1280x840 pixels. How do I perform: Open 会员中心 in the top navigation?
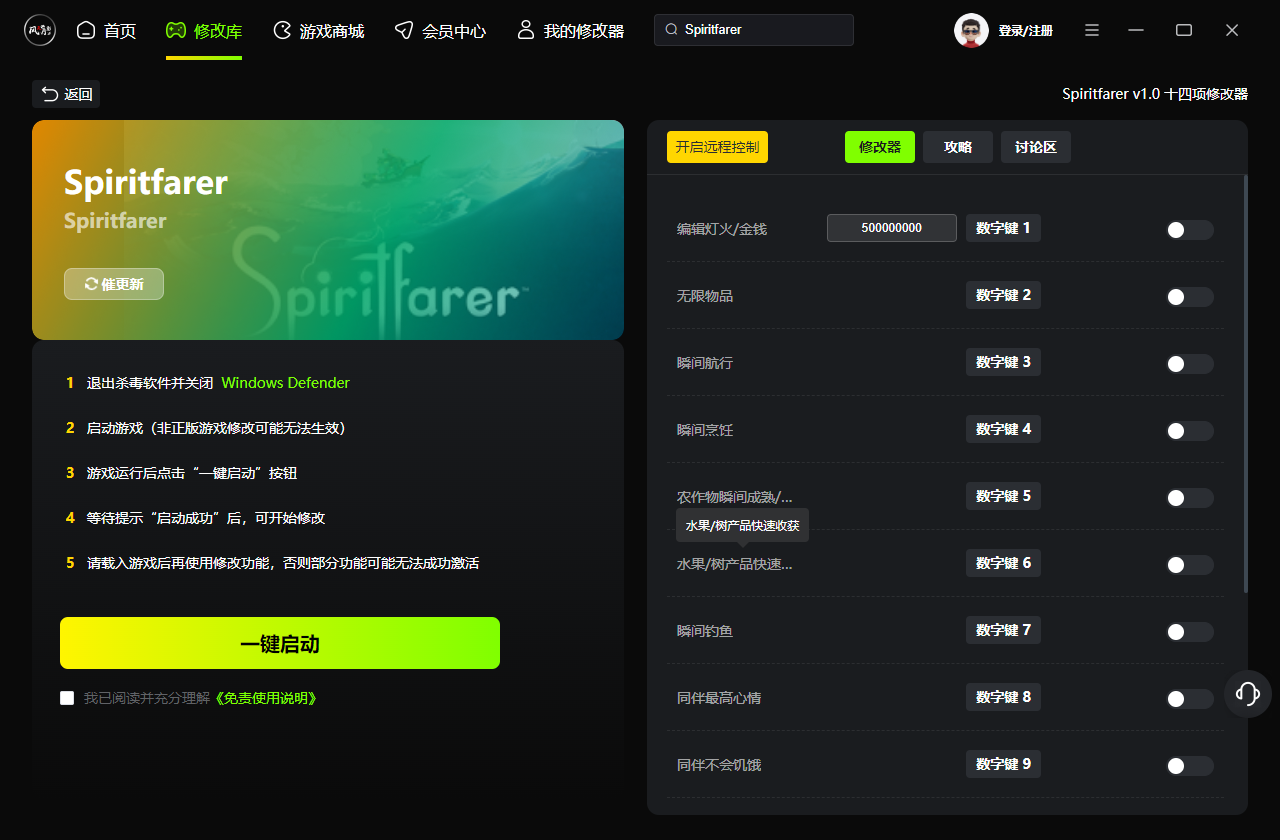coord(440,31)
